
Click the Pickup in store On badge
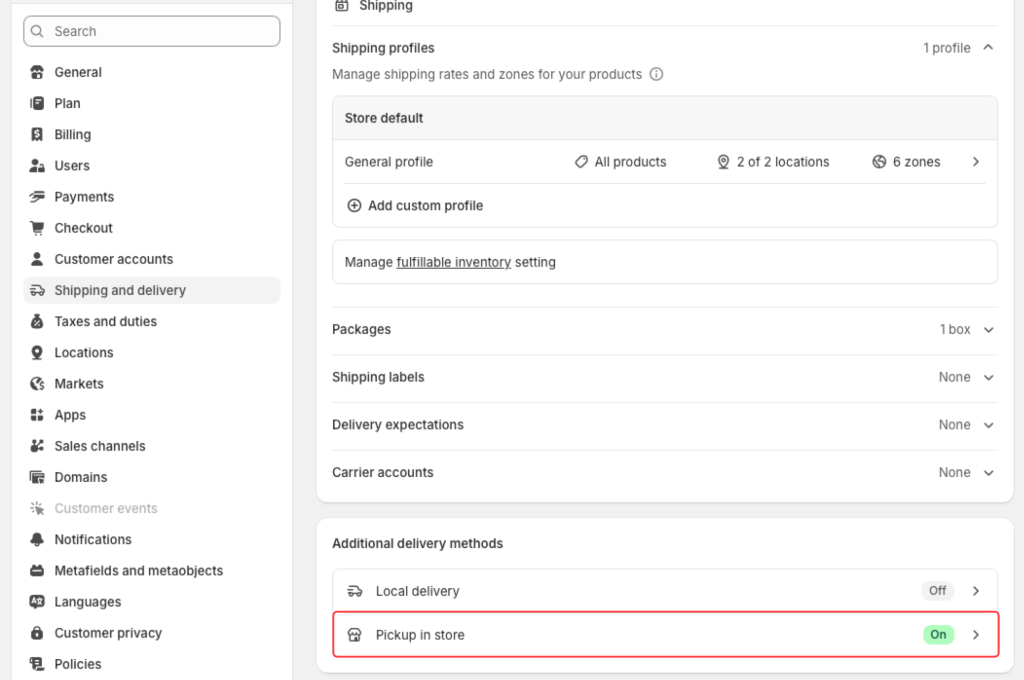pos(938,634)
